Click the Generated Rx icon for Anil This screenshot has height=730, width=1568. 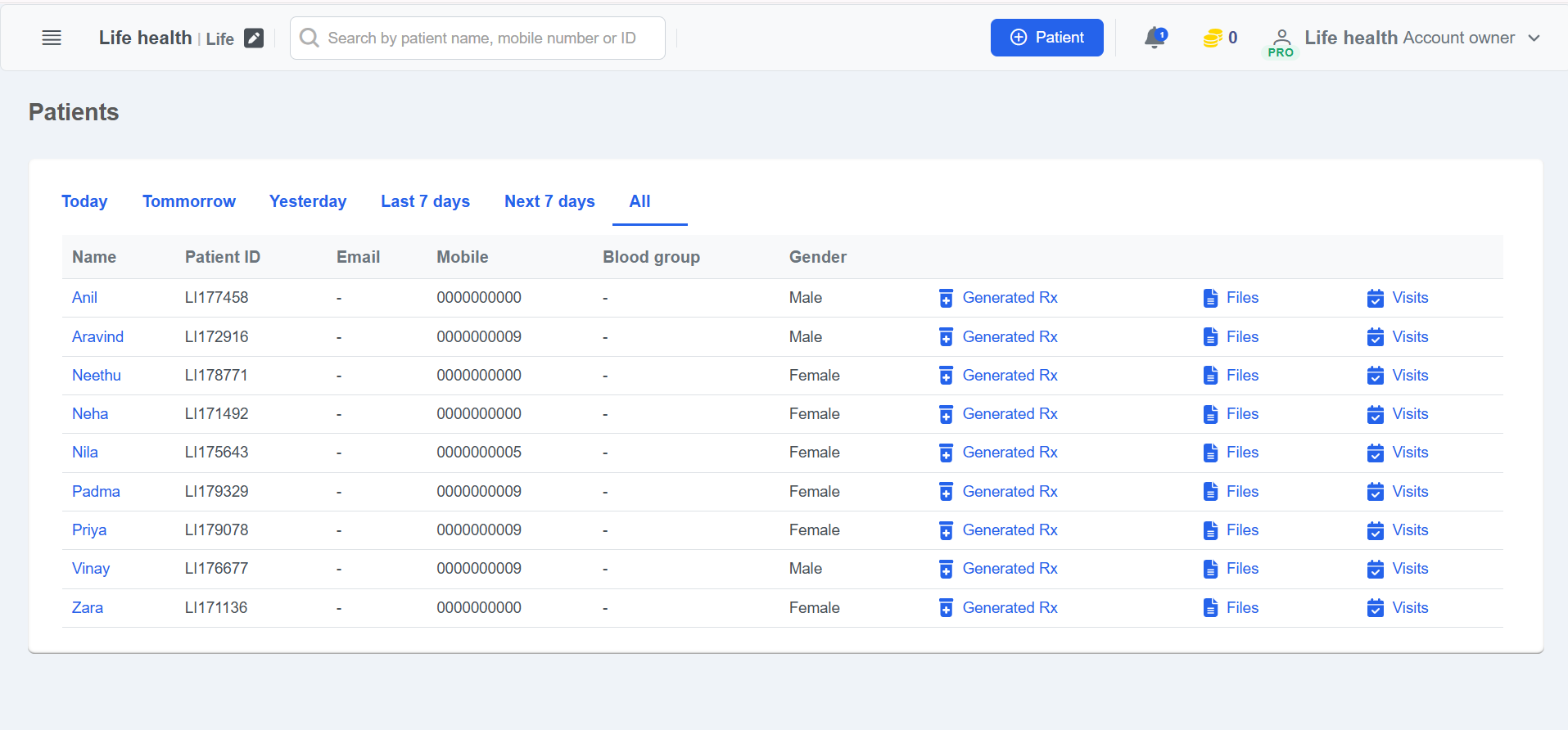946,298
